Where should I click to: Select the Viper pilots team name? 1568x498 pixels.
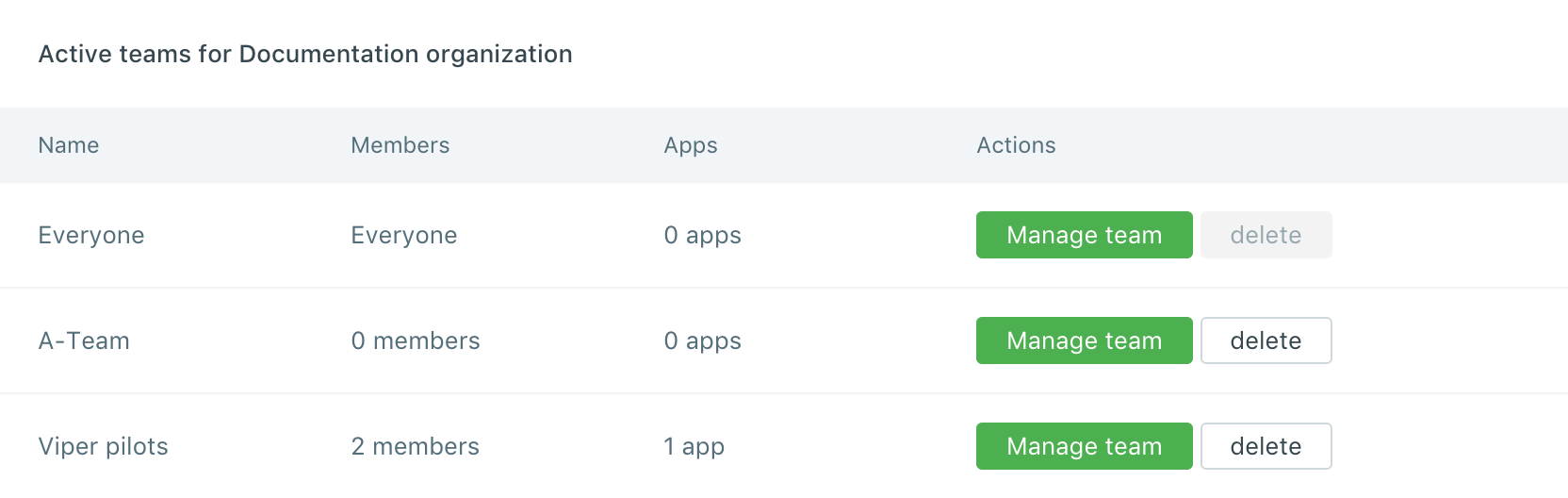click(104, 446)
